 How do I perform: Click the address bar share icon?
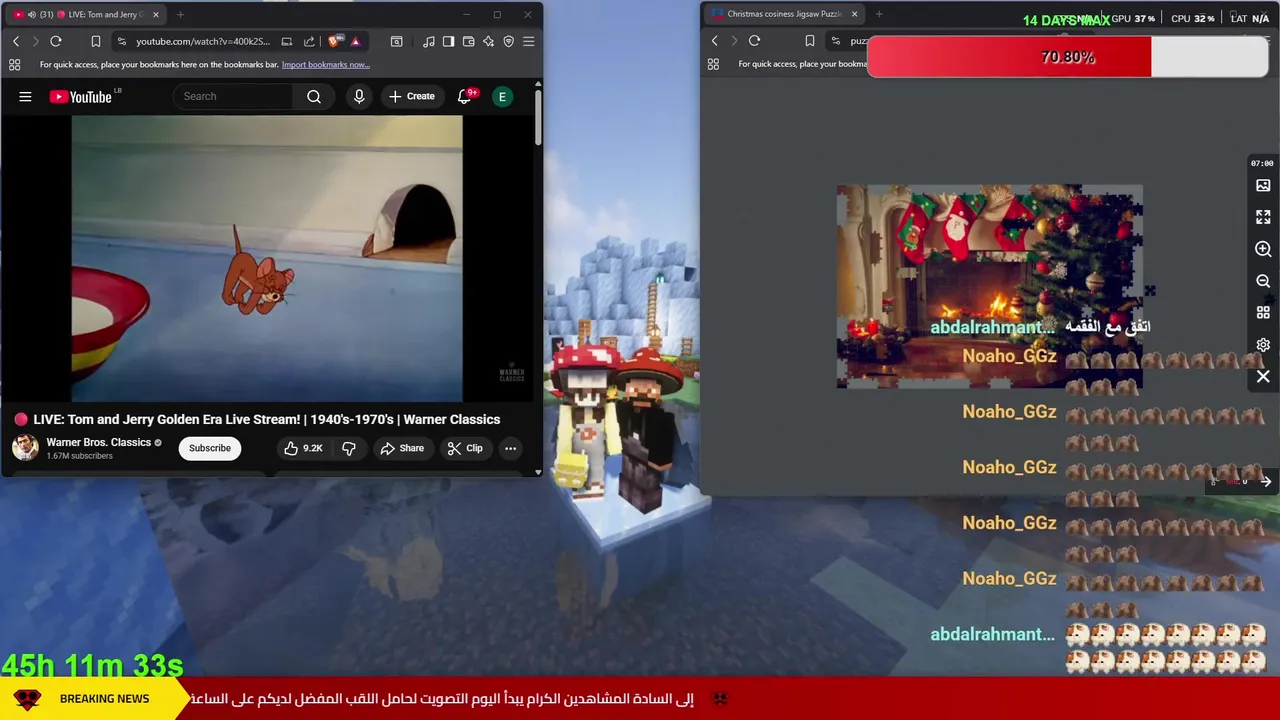(309, 41)
